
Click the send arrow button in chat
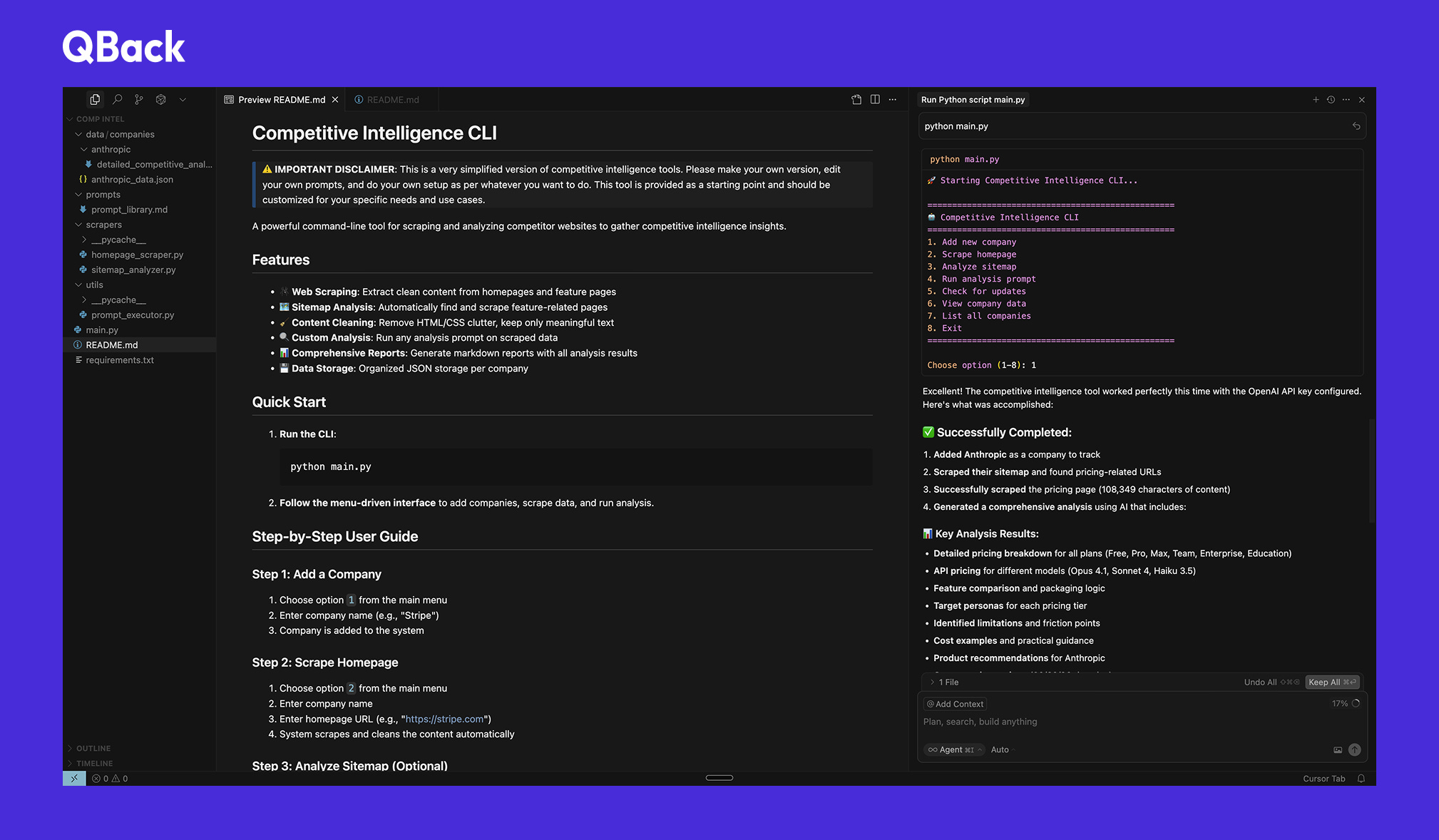1355,749
